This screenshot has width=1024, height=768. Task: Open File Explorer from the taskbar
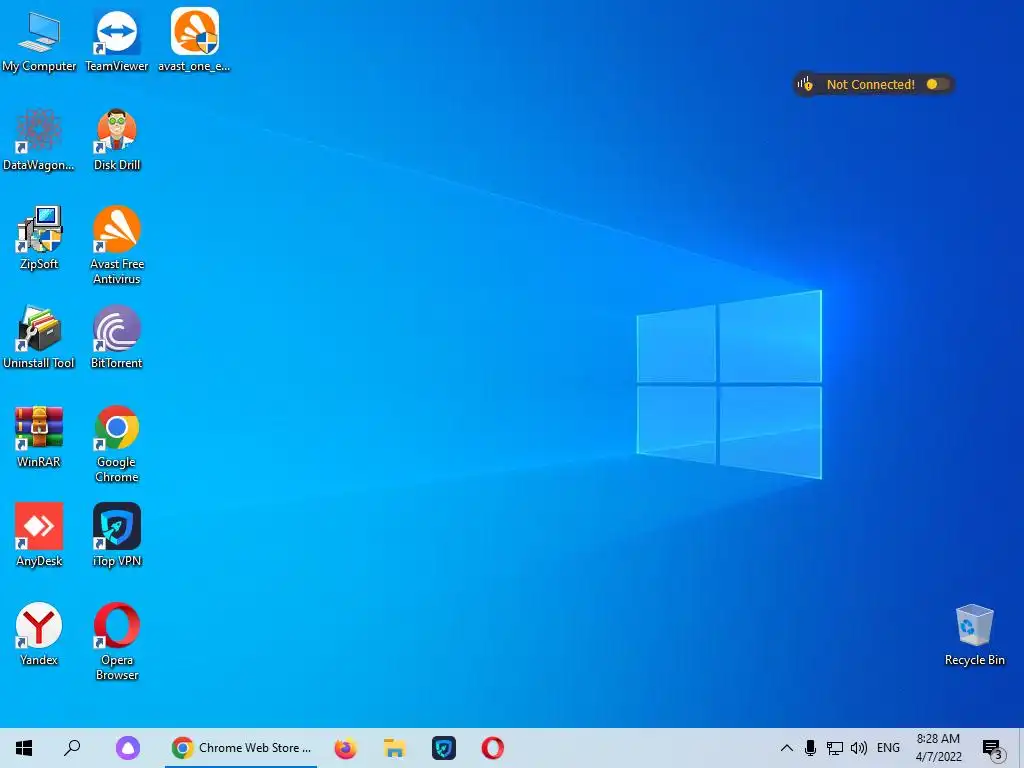tap(394, 748)
